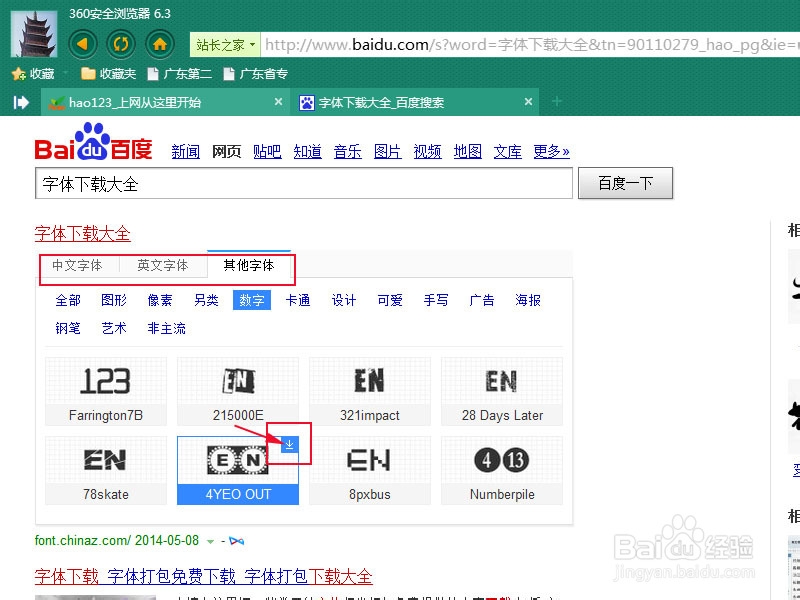Filter fonts by 钢笔
This screenshot has height=600, width=800.
pos(68,328)
